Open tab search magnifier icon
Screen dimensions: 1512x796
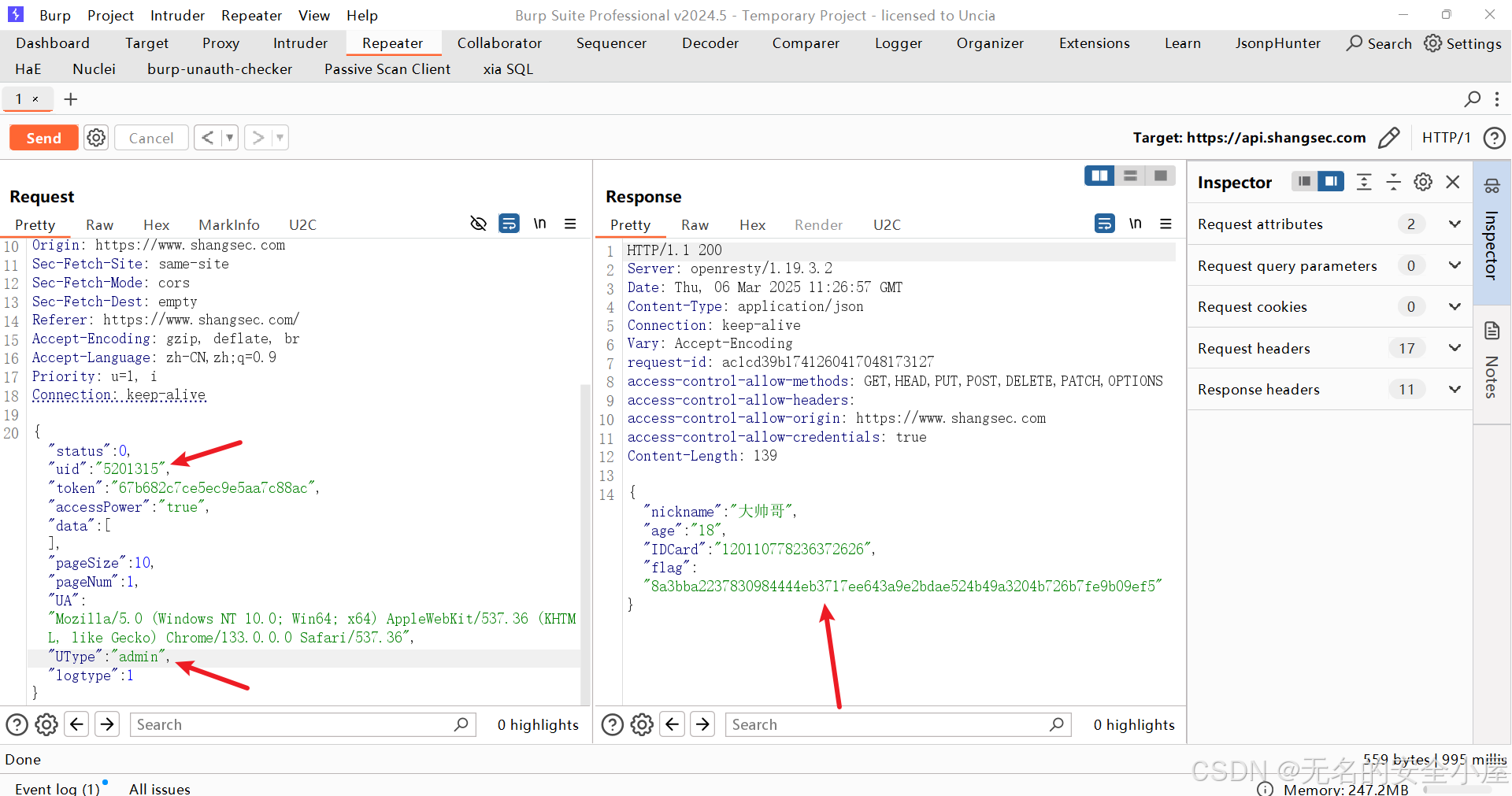click(1472, 99)
